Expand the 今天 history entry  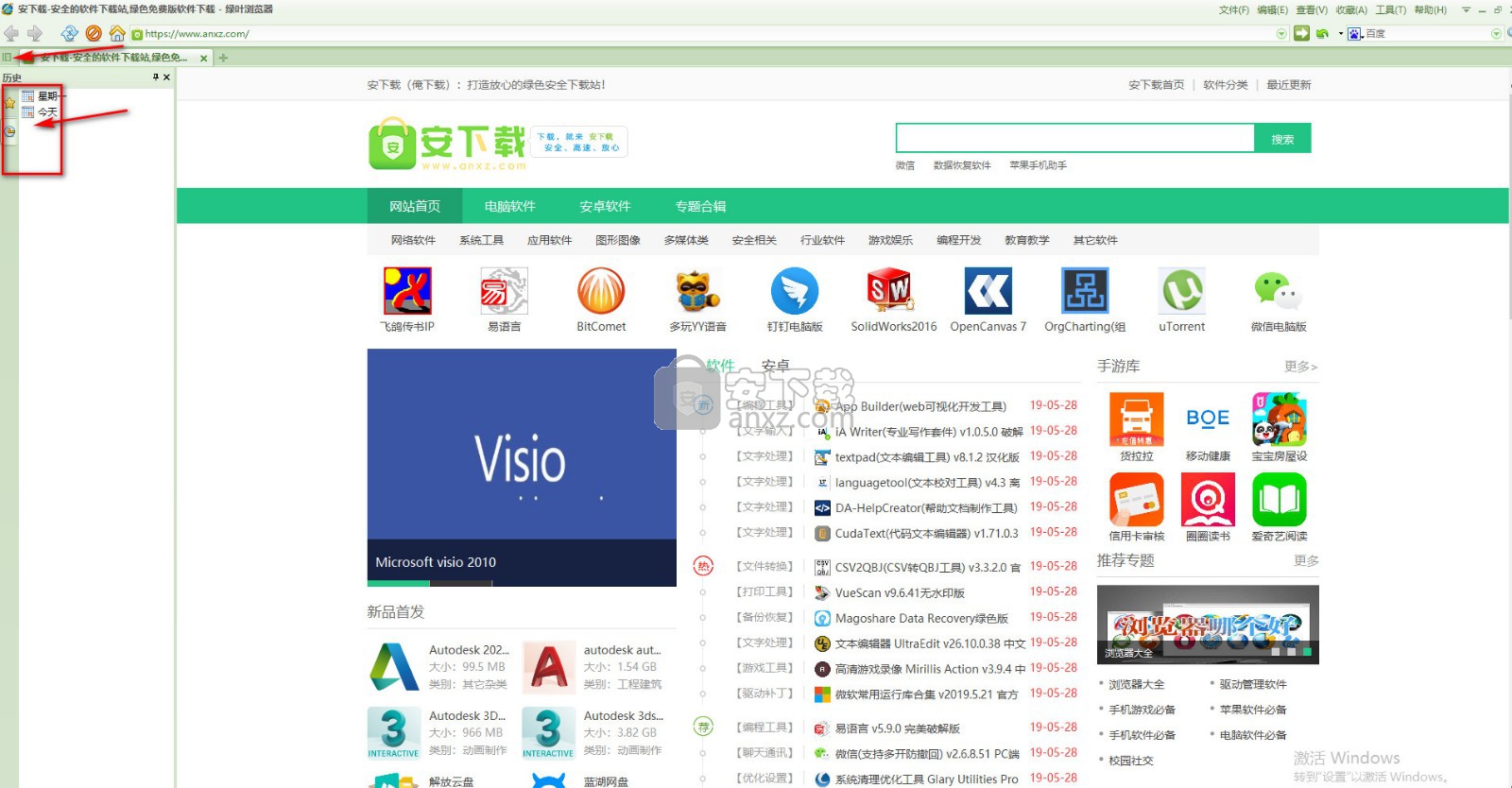coord(41,111)
